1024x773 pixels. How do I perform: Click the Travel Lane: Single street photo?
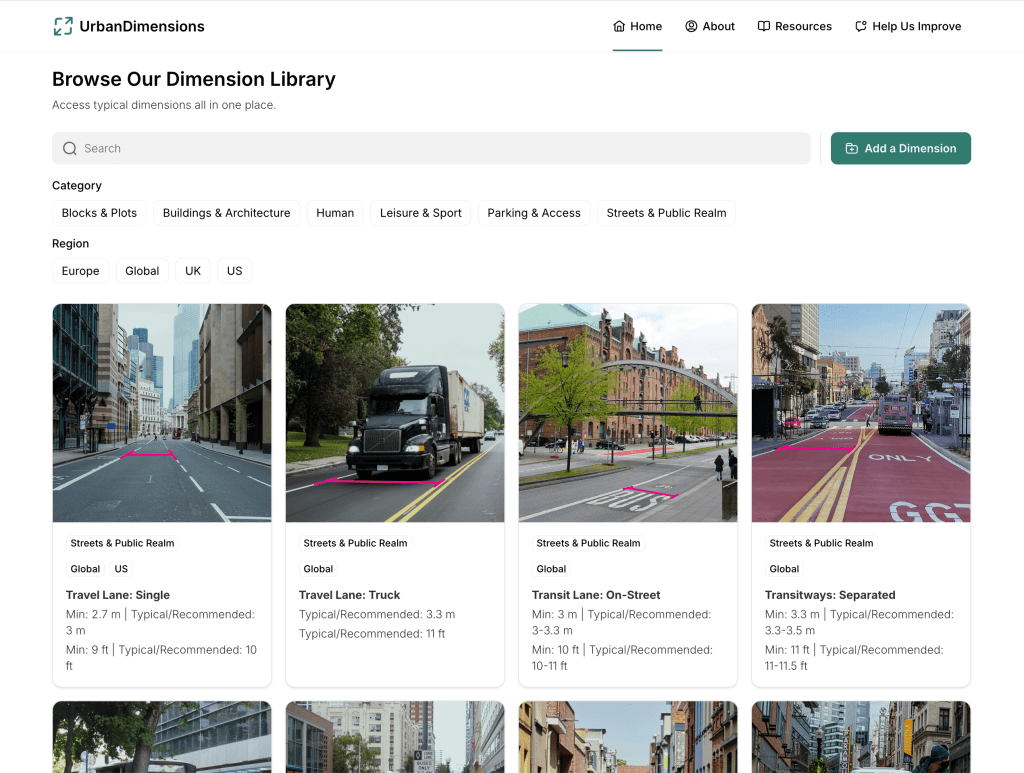pyautogui.click(x=162, y=413)
